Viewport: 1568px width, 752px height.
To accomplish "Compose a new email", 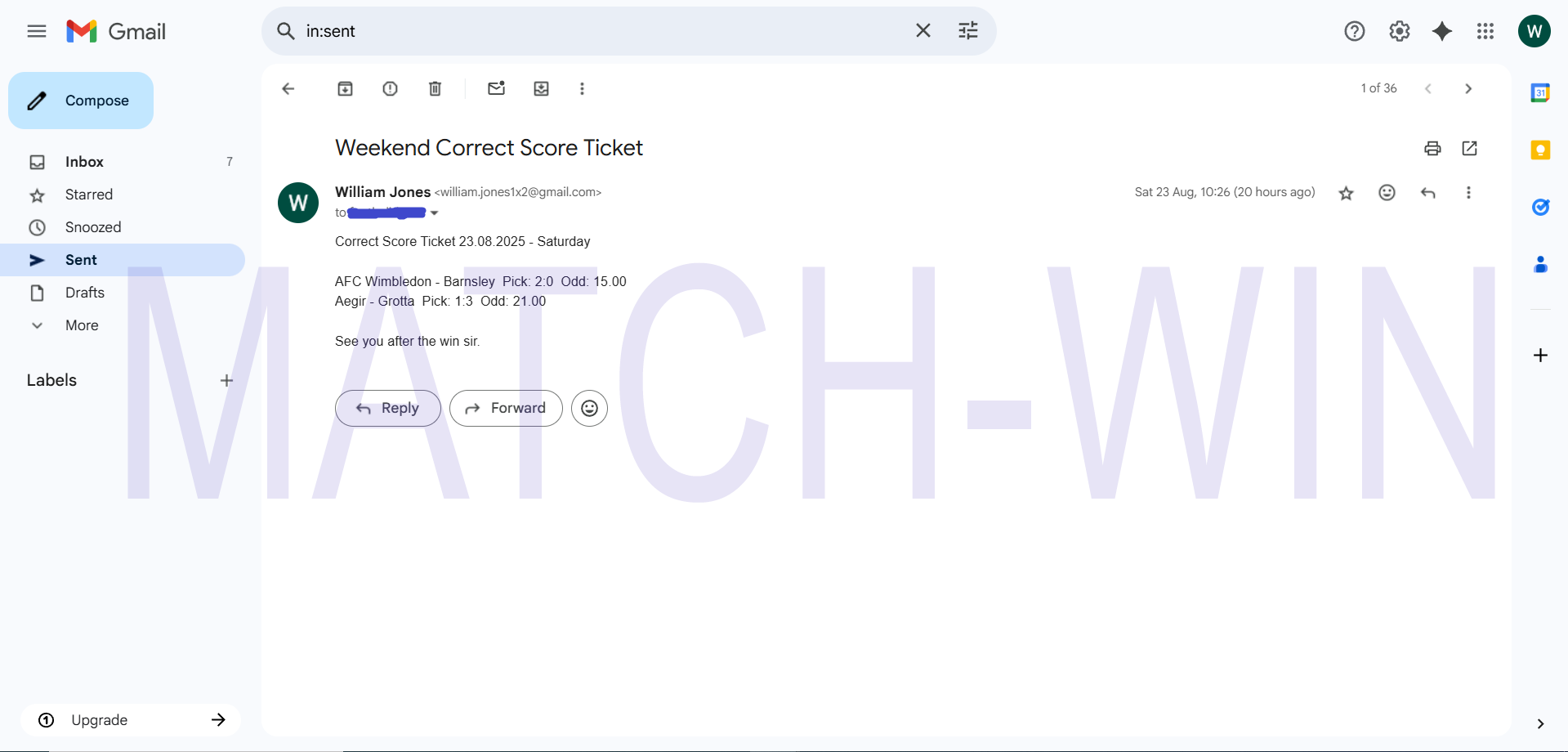I will point(81,101).
